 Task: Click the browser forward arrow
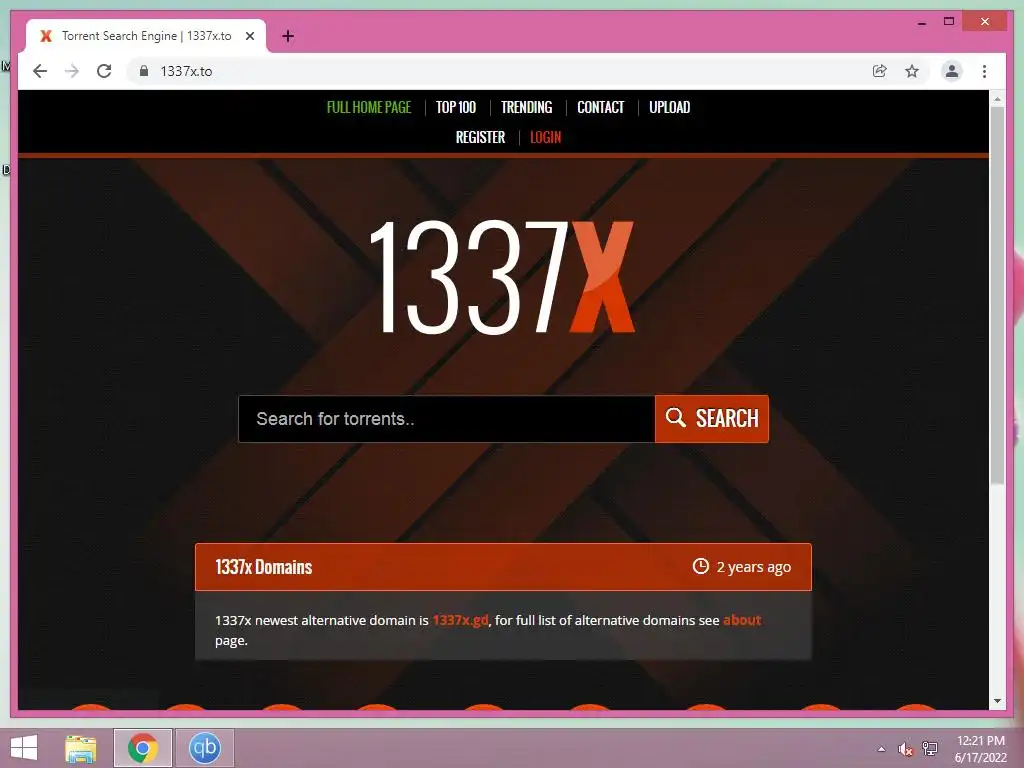click(72, 71)
